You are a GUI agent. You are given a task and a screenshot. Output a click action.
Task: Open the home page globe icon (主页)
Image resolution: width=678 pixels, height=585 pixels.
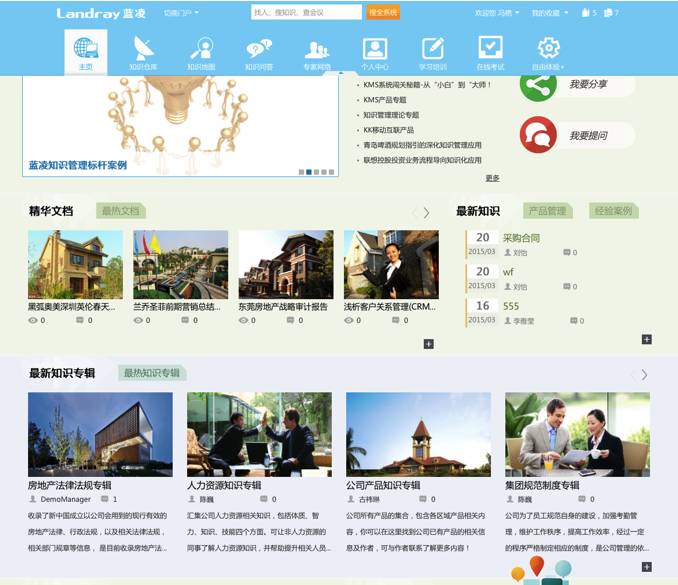(86, 48)
